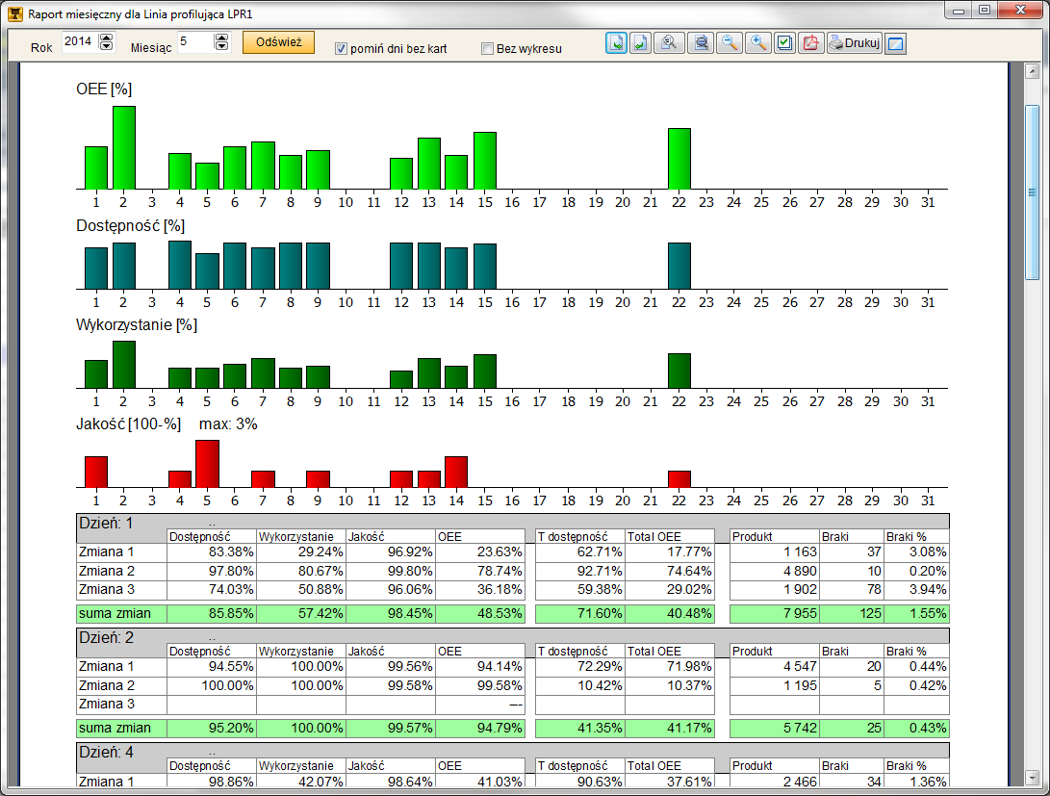The height and width of the screenshot is (796, 1050).
Task: Click Day 4 Zmiana 1 product 2 466
Action: [x=774, y=781]
